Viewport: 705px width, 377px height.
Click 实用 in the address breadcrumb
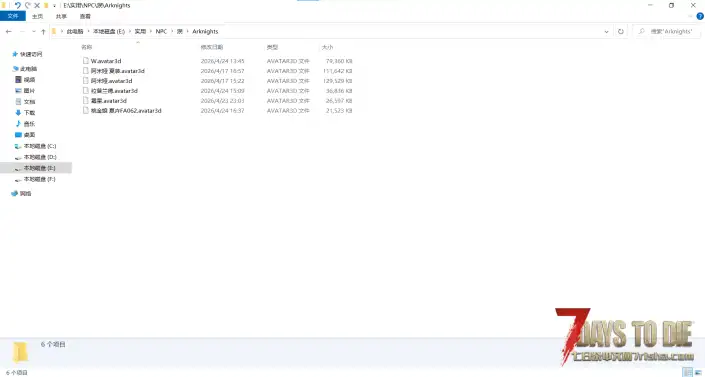(140, 31)
